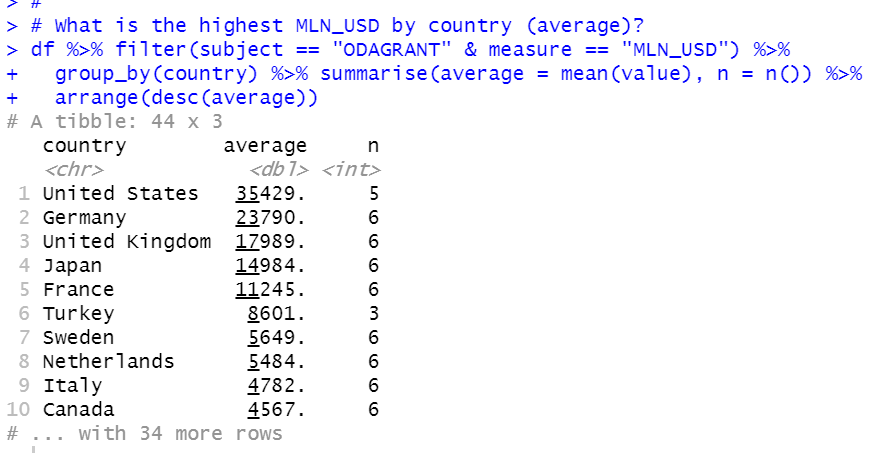Click the 'n' column header
This screenshot has width=878, height=453.
point(373,147)
